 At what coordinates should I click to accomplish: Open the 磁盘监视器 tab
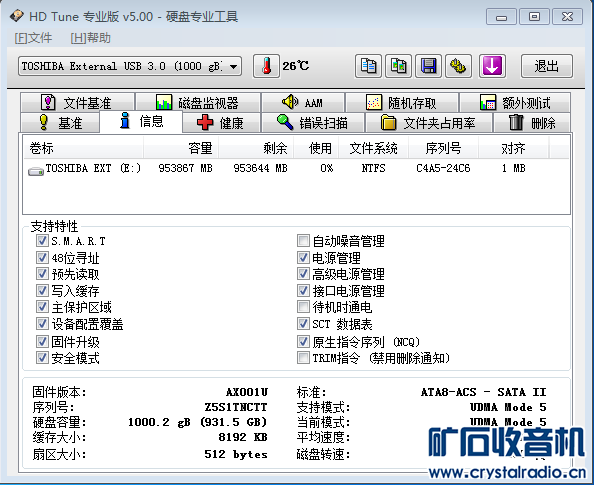tap(198, 103)
